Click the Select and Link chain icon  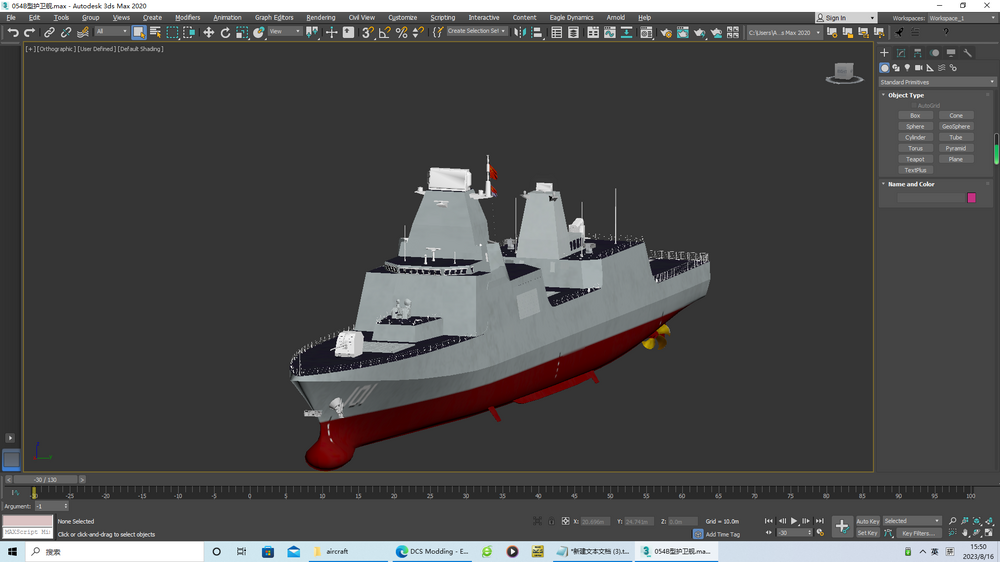click(48, 33)
